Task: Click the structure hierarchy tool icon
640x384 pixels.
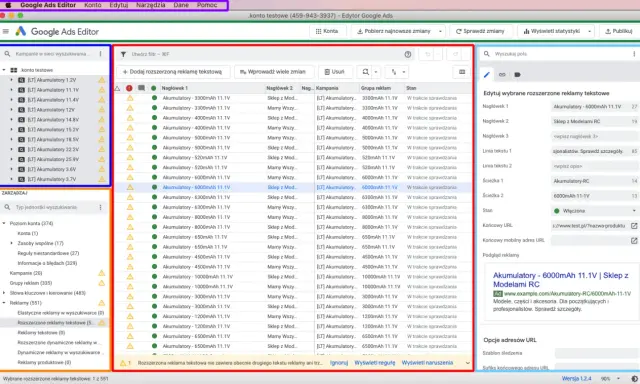Action: [x=394, y=72]
